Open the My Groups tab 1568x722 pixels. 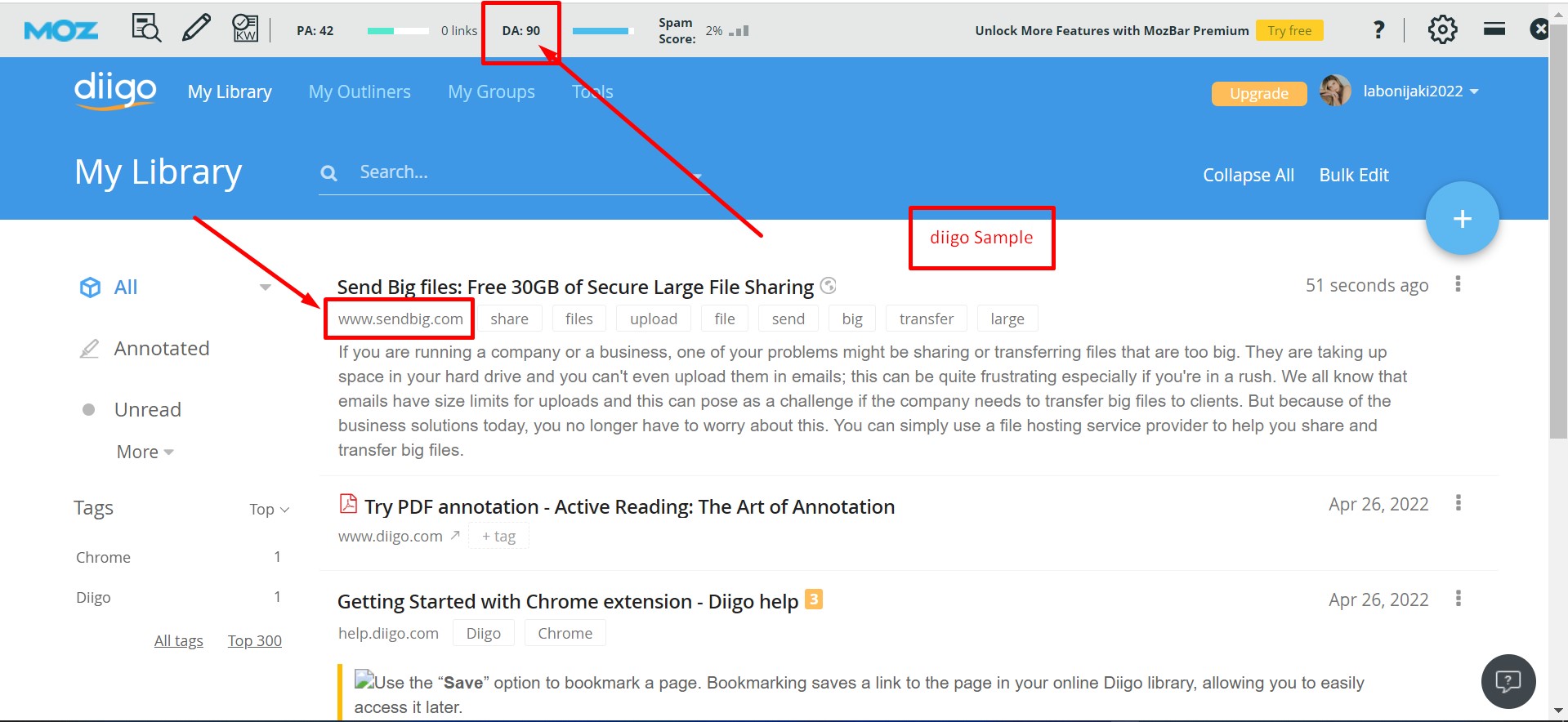(491, 91)
